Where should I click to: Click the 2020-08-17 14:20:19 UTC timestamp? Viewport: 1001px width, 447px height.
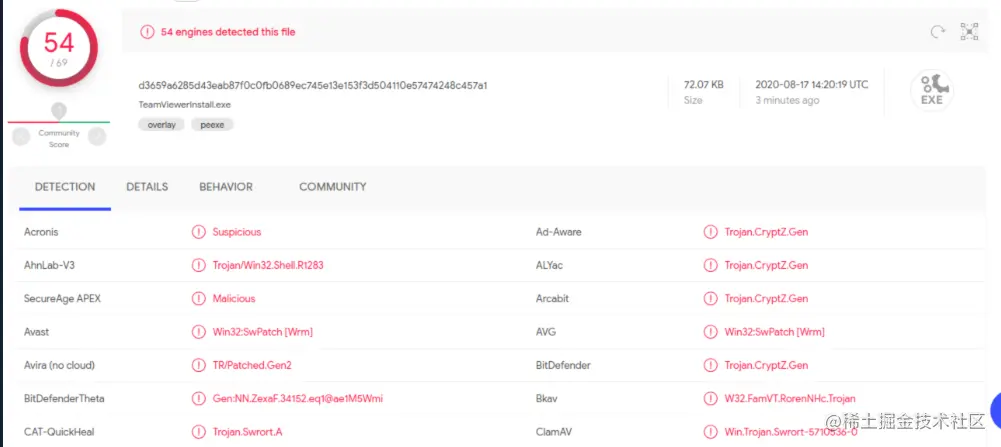tap(811, 84)
